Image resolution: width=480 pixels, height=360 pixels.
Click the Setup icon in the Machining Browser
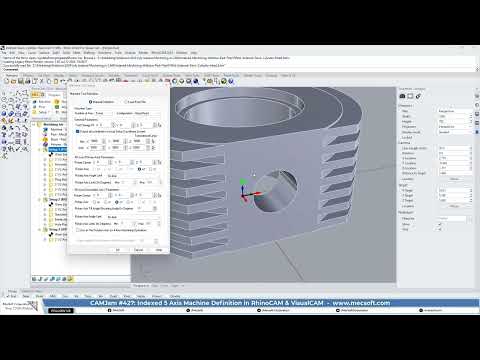coord(34,112)
